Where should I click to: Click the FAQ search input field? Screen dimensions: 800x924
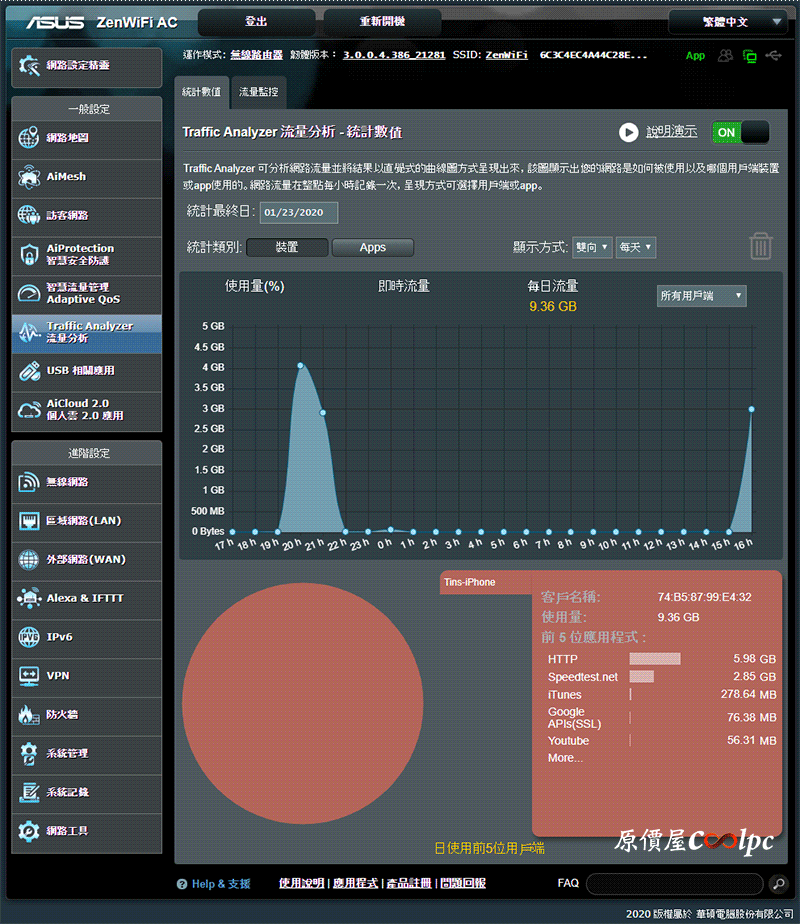(675, 883)
